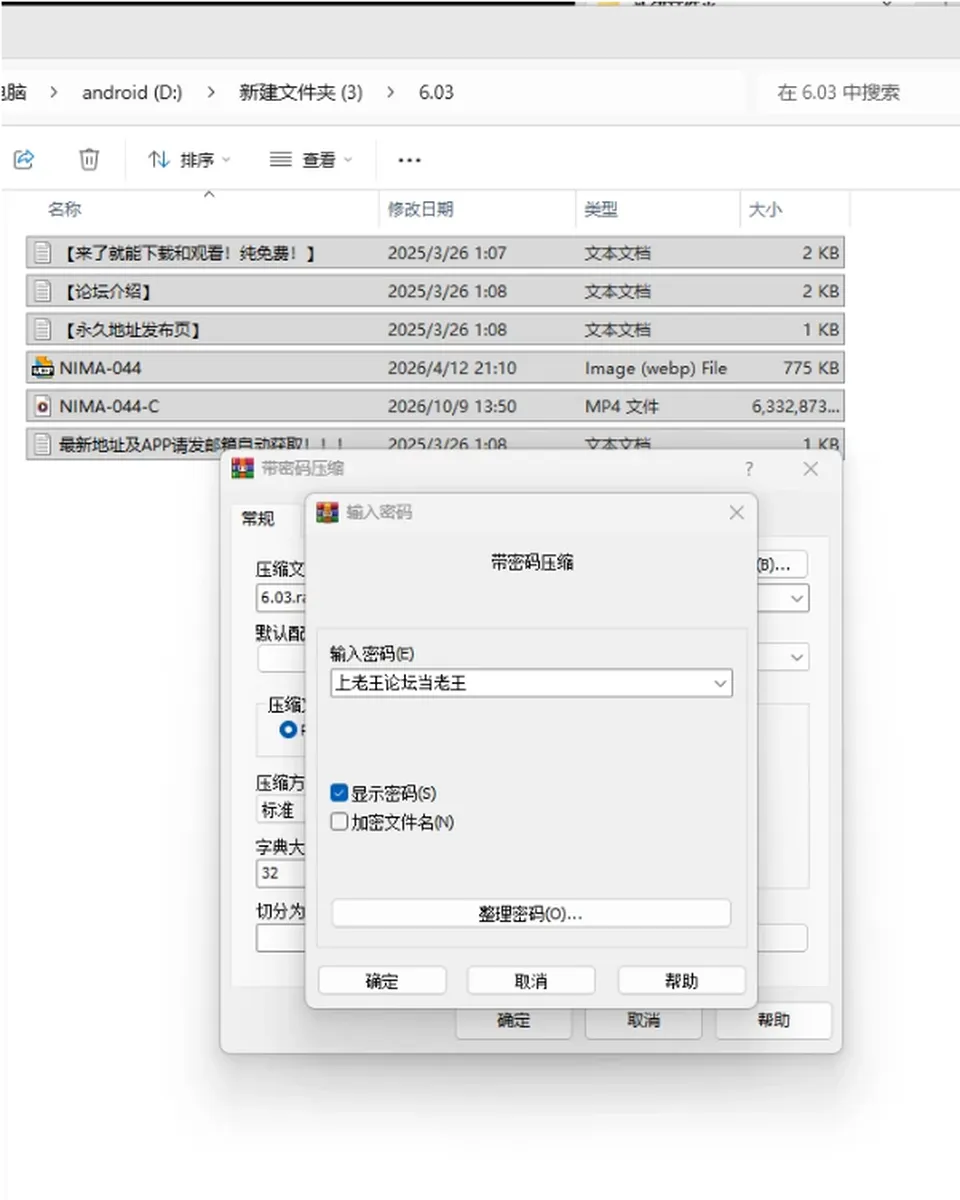Select the NIMA-044-C MP4 file icon
The width and height of the screenshot is (960, 1200).
pyautogui.click(x=42, y=406)
